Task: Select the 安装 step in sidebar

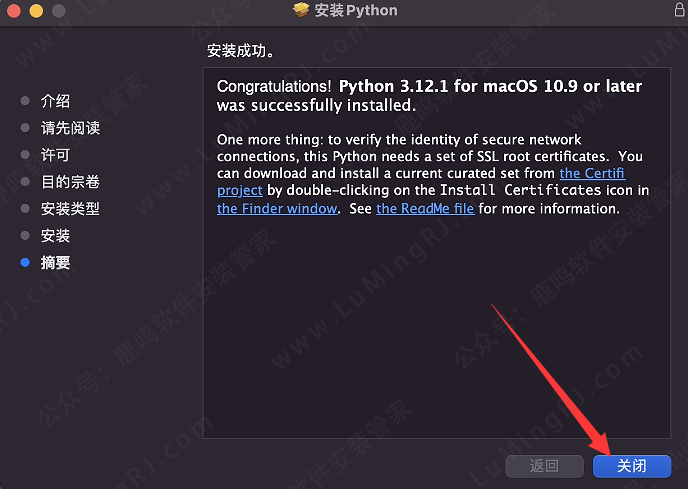Action: click(55, 236)
